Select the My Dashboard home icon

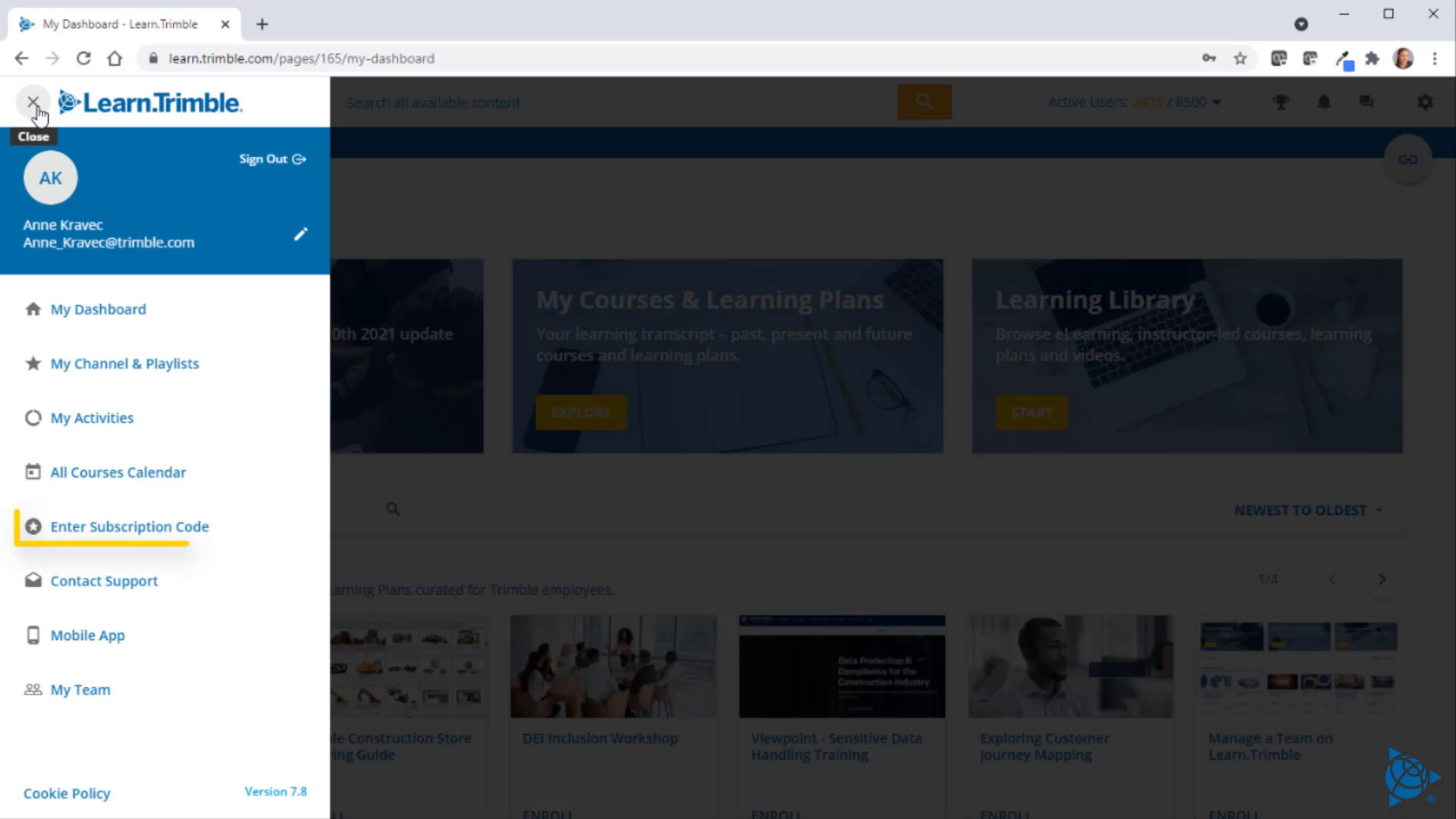pyautogui.click(x=33, y=309)
